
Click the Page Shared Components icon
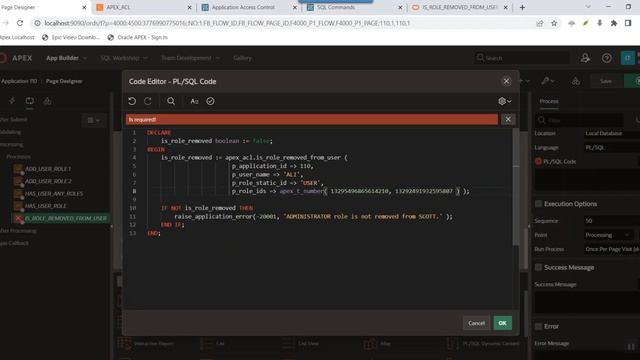tap(47, 101)
